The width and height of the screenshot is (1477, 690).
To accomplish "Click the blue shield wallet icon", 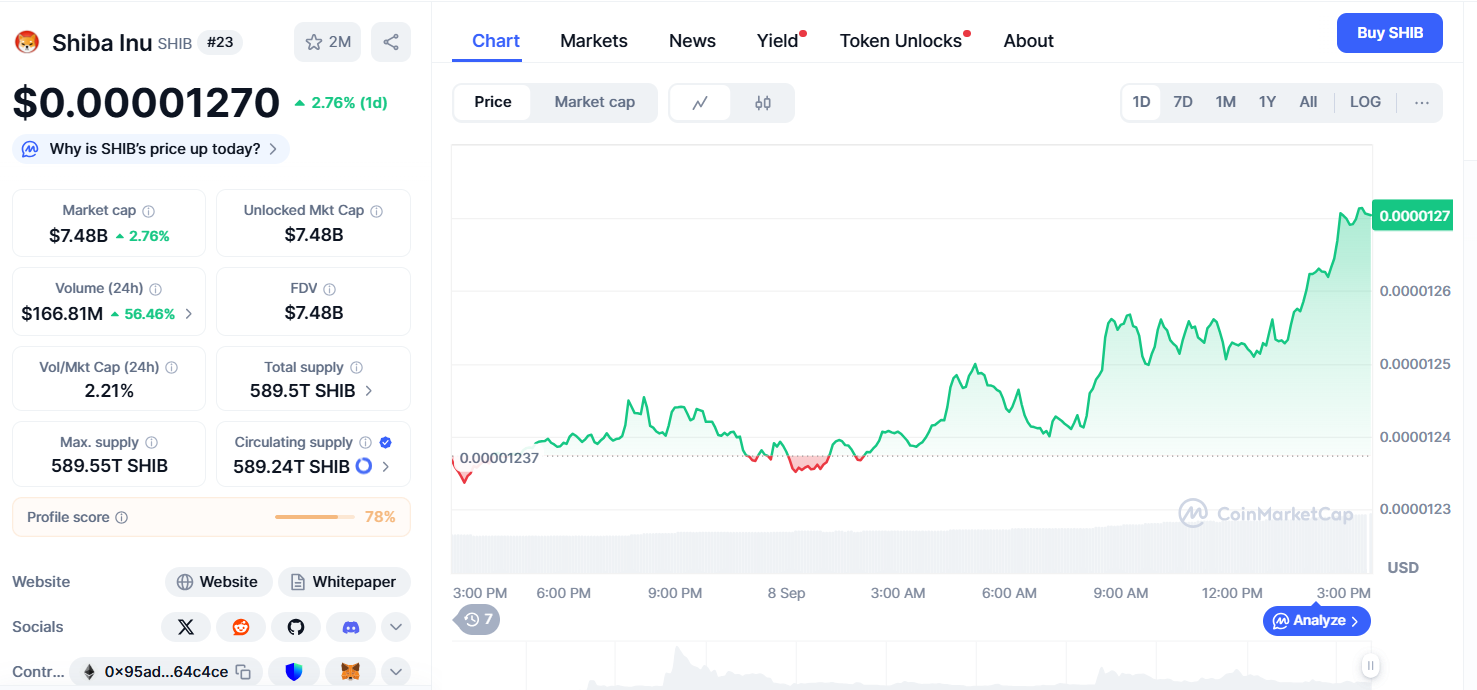I will (294, 672).
